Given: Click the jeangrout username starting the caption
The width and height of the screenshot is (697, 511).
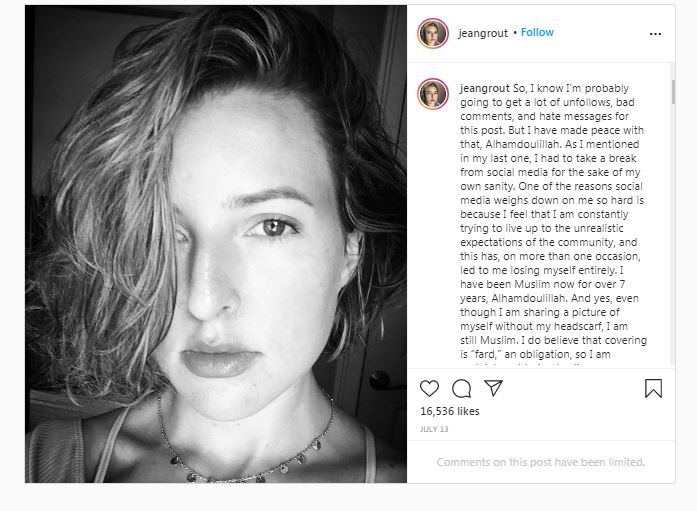Looking at the screenshot, I should pos(483,88).
